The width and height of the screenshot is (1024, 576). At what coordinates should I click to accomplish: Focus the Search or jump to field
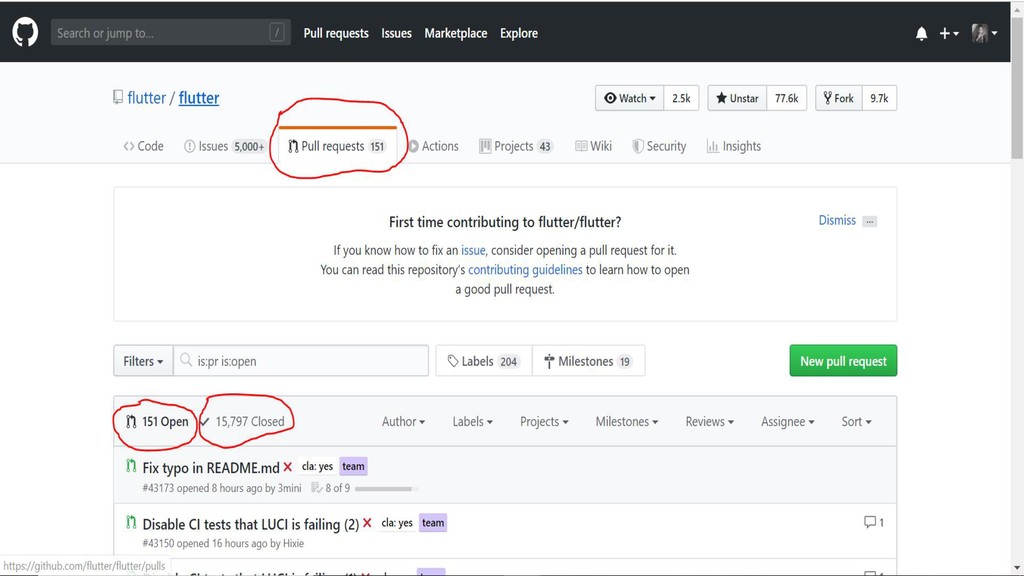pyautogui.click(x=170, y=33)
